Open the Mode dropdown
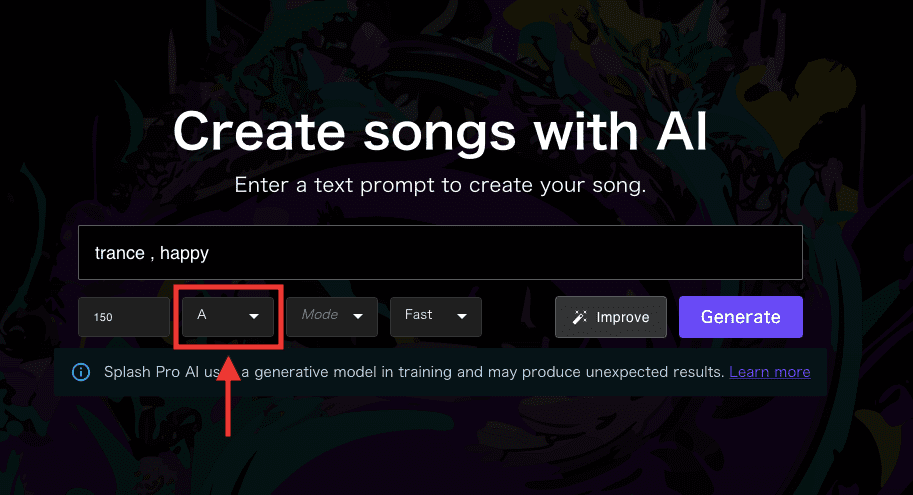The height and width of the screenshot is (495, 913). point(332,317)
